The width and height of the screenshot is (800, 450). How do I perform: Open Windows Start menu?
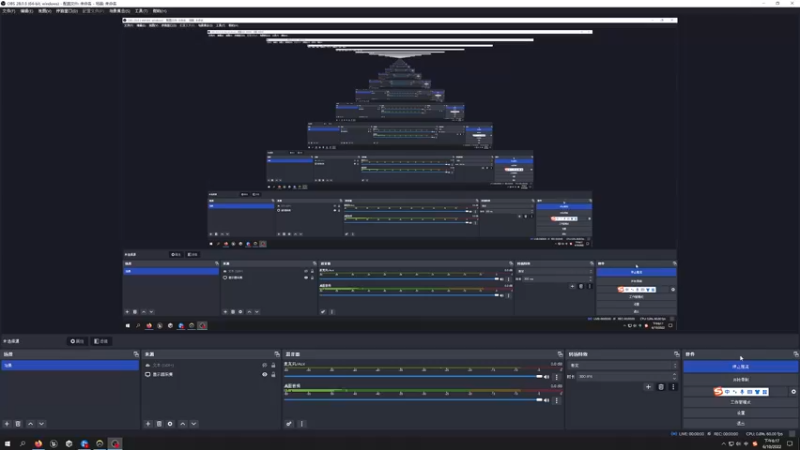click(x=7, y=444)
